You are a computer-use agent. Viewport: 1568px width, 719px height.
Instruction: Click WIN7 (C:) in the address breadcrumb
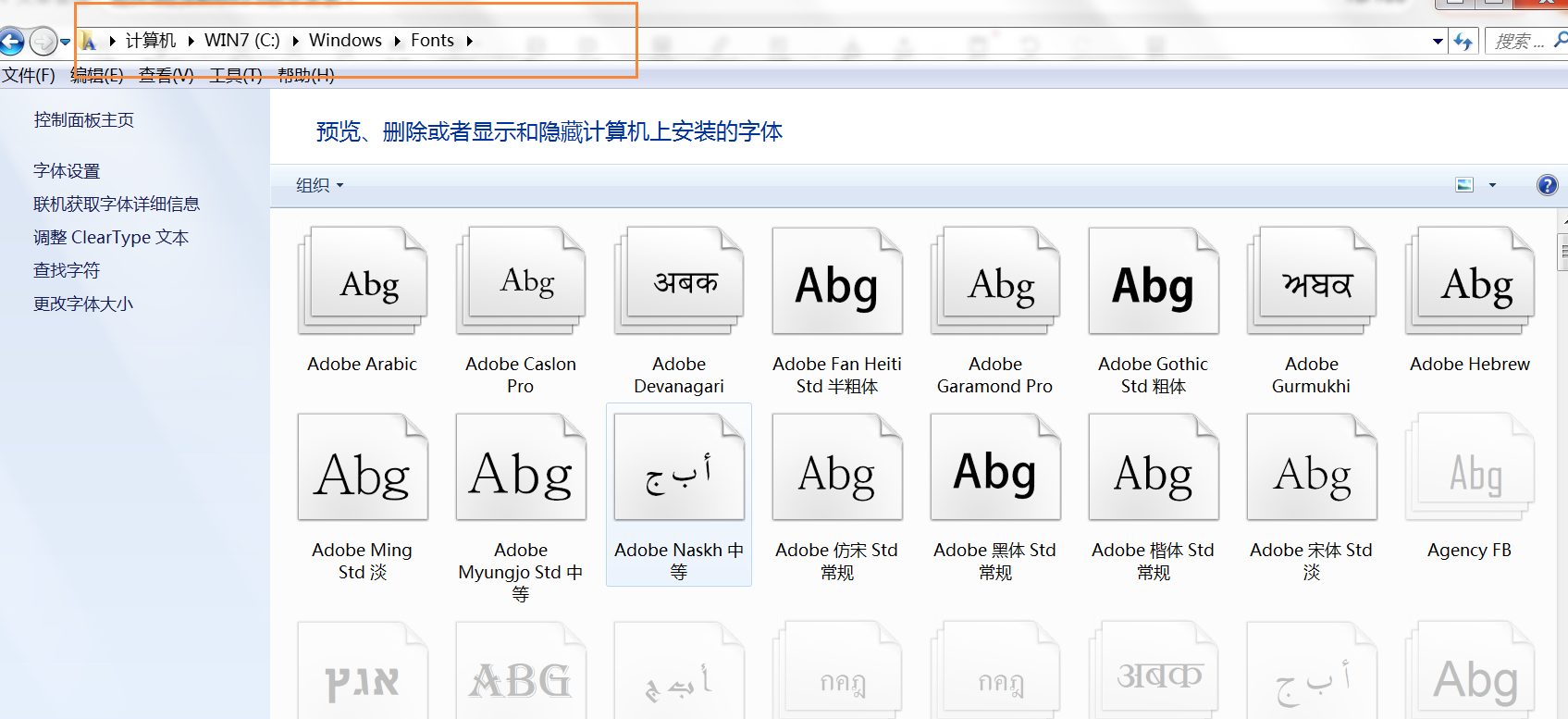(x=242, y=41)
